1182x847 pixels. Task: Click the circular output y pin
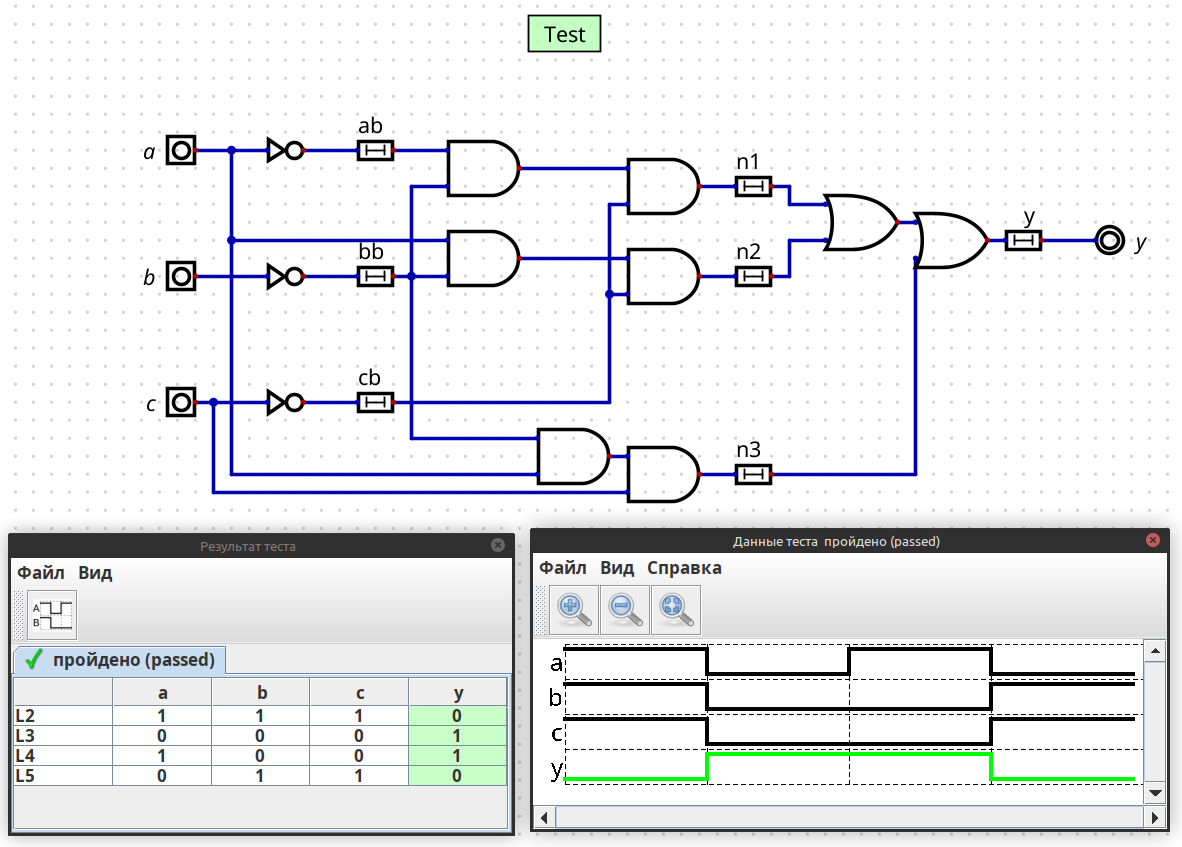coord(1110,240)
